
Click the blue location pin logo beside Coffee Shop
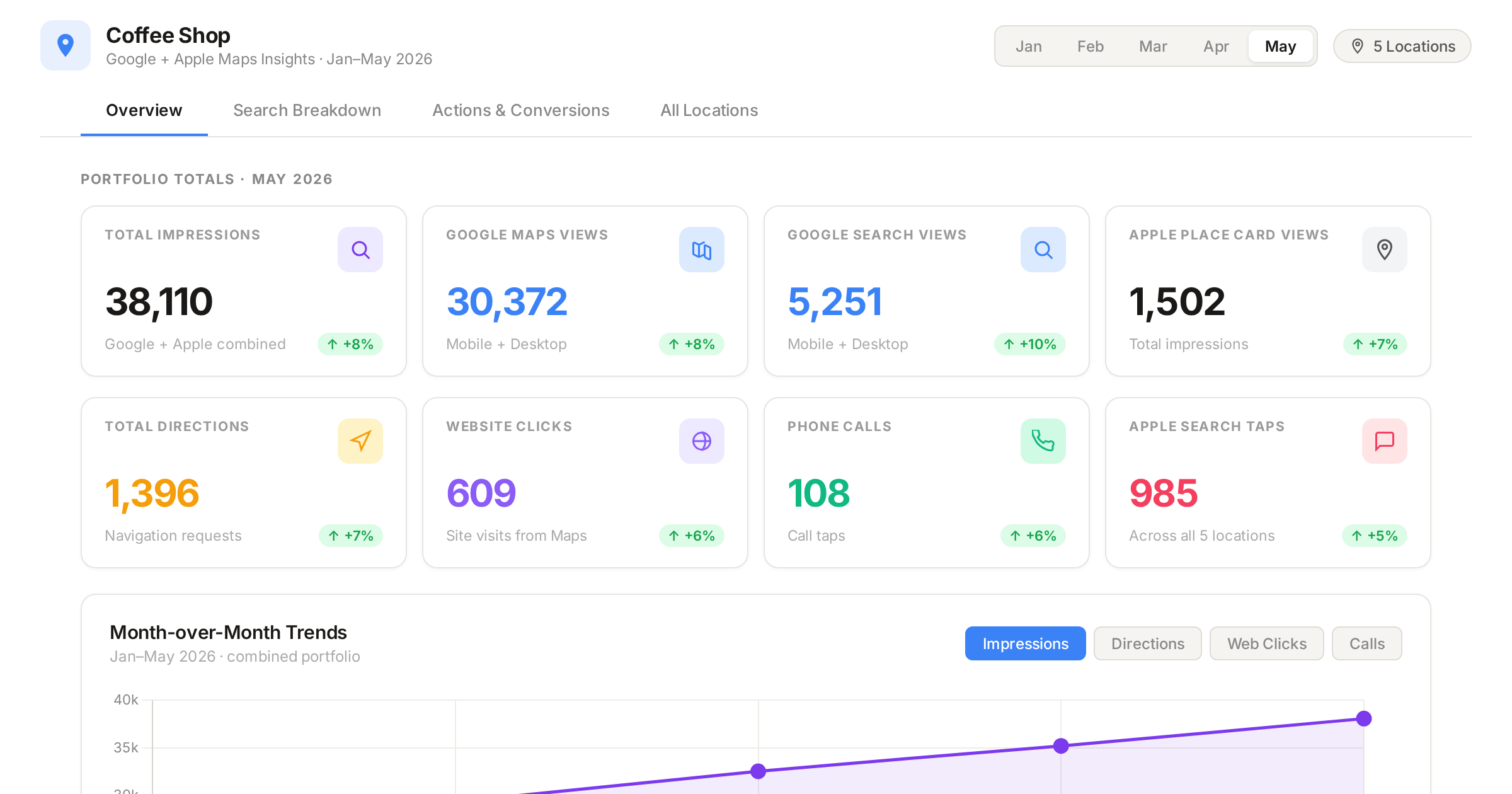click(x=66, y=45)
